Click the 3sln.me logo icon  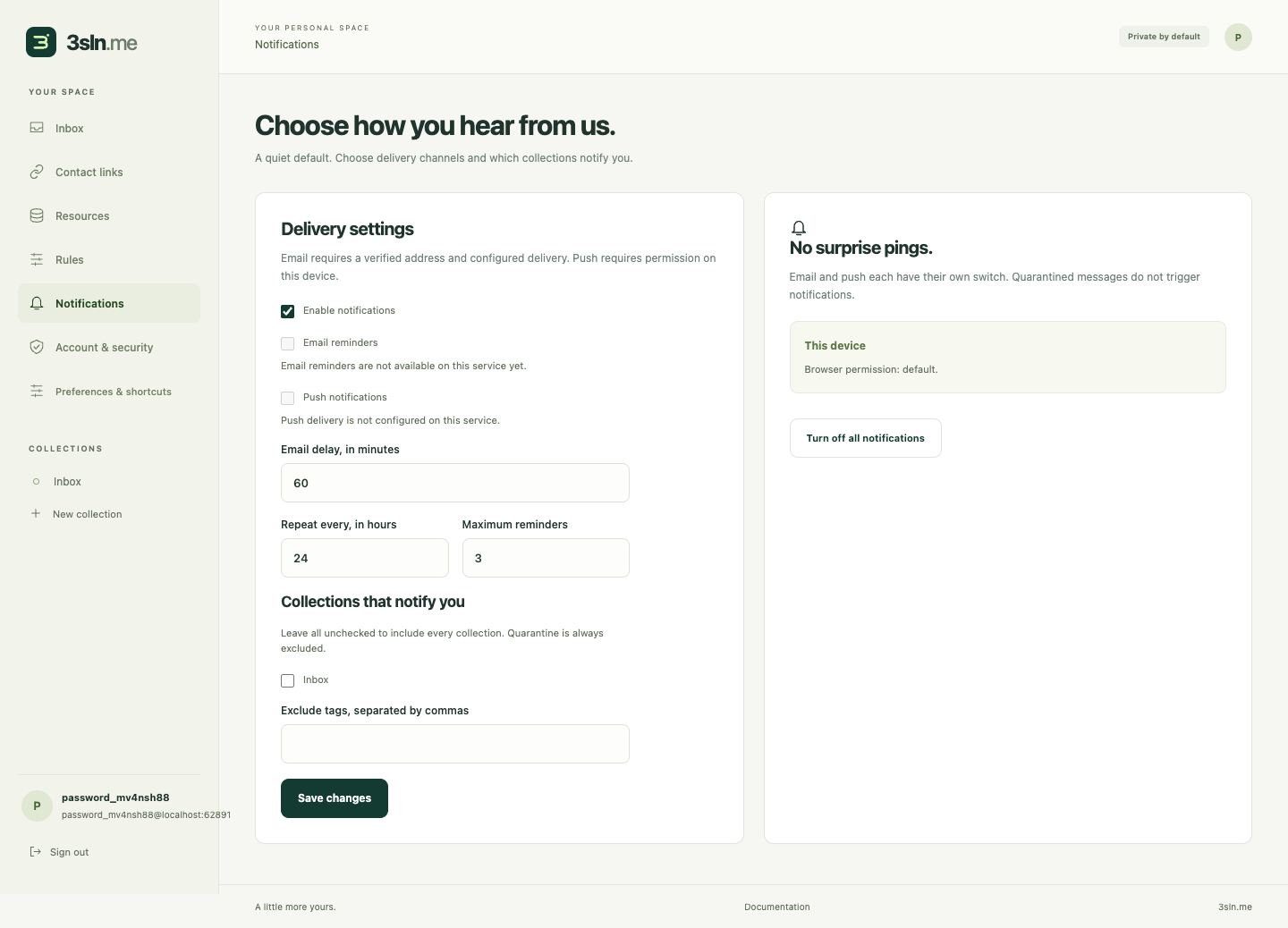coord(41,42)
